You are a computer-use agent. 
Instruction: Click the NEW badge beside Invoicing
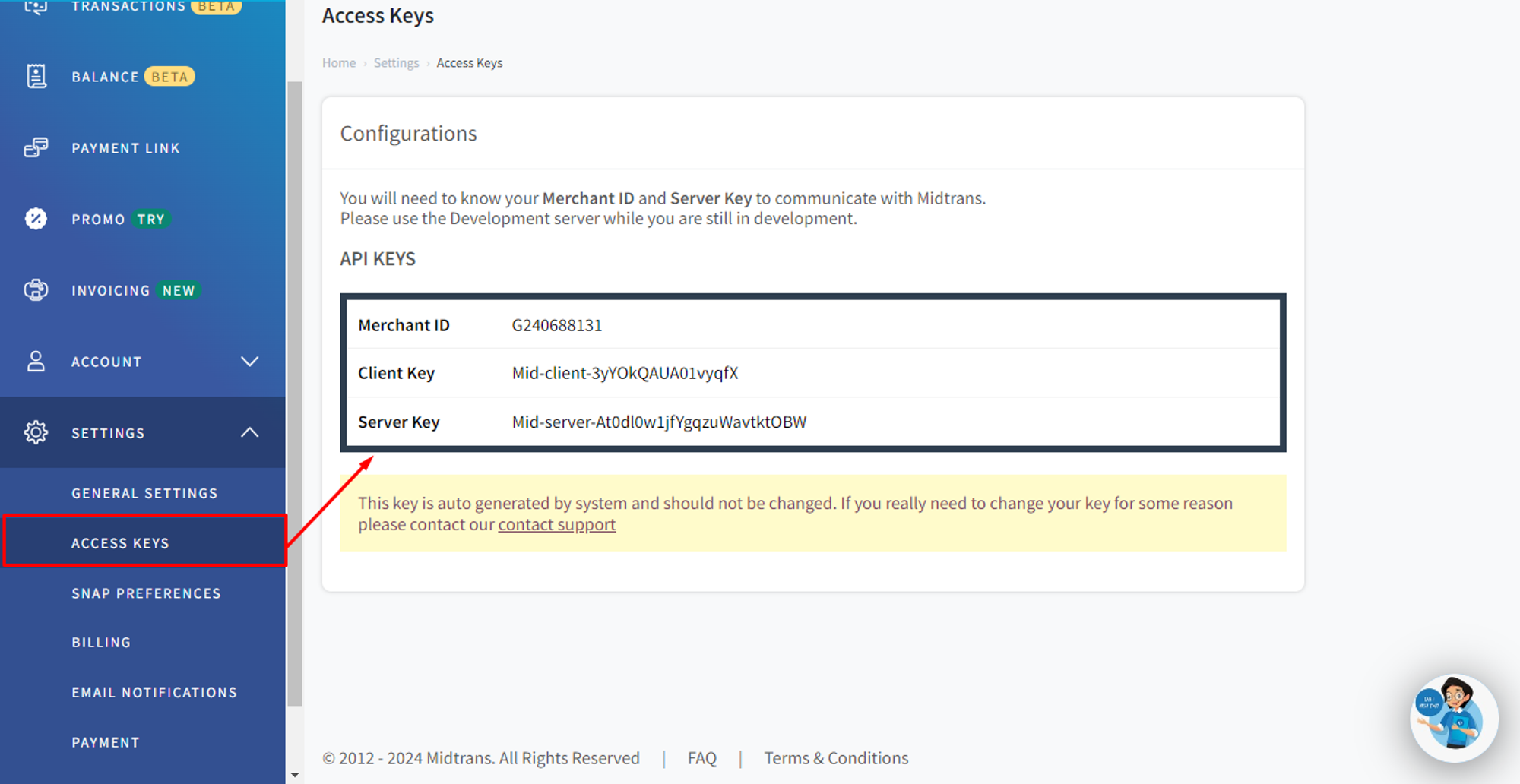pyautogui.click(x=179, y=290)
